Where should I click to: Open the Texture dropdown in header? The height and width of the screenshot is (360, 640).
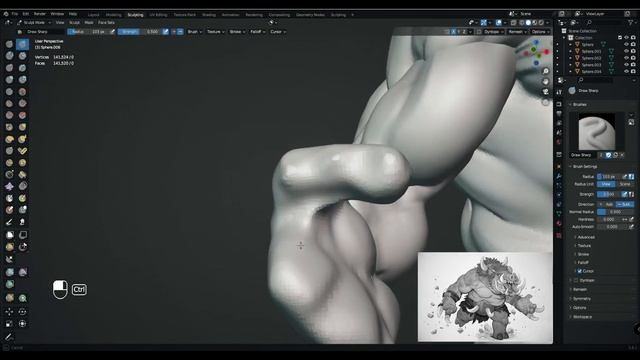point(216,32)
